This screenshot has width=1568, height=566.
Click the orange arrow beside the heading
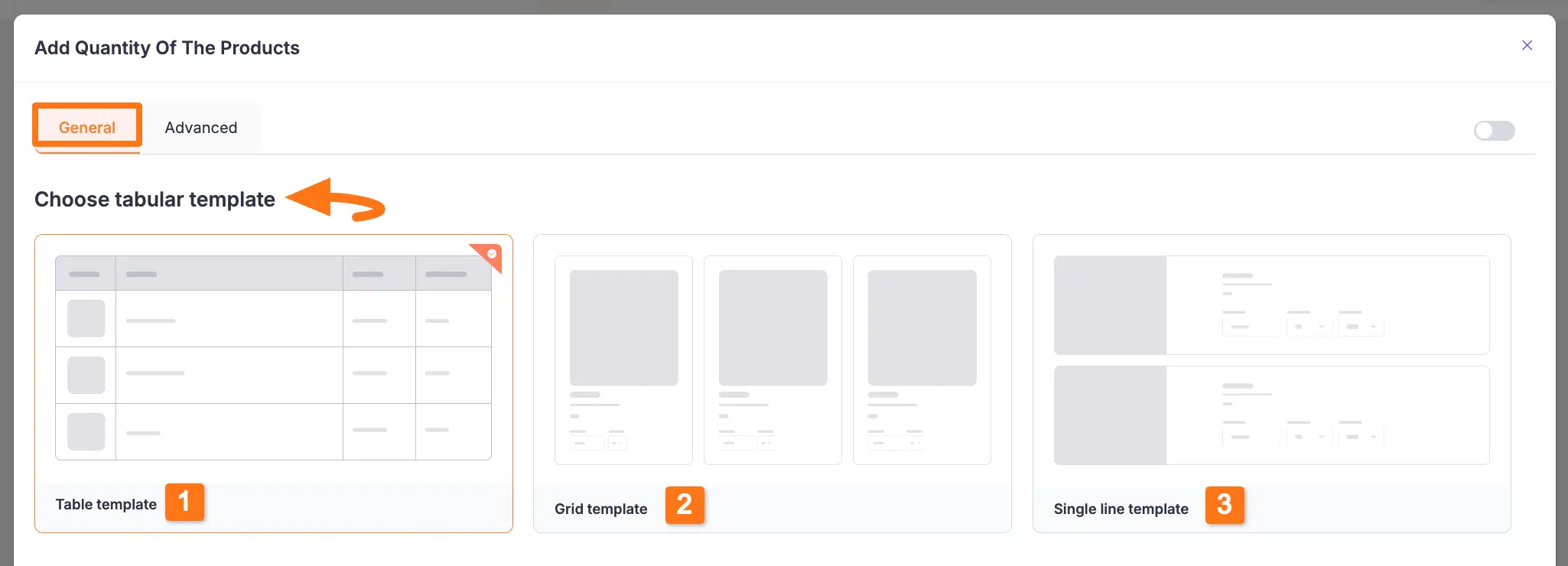[335, 200]
